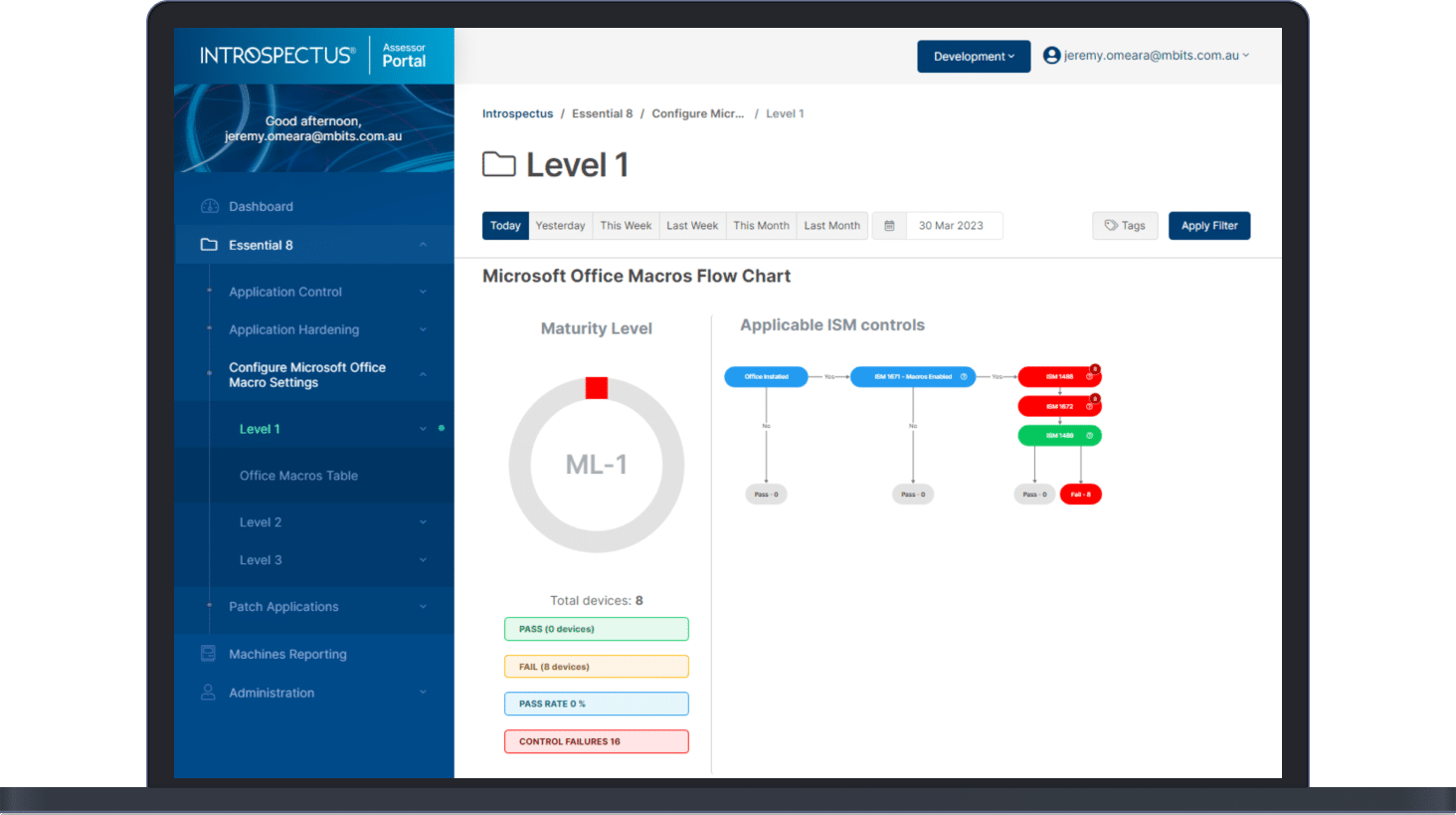Click the Apply Filter button
The width and height of the screenshot is (1456, 815).
[1208, 226]
